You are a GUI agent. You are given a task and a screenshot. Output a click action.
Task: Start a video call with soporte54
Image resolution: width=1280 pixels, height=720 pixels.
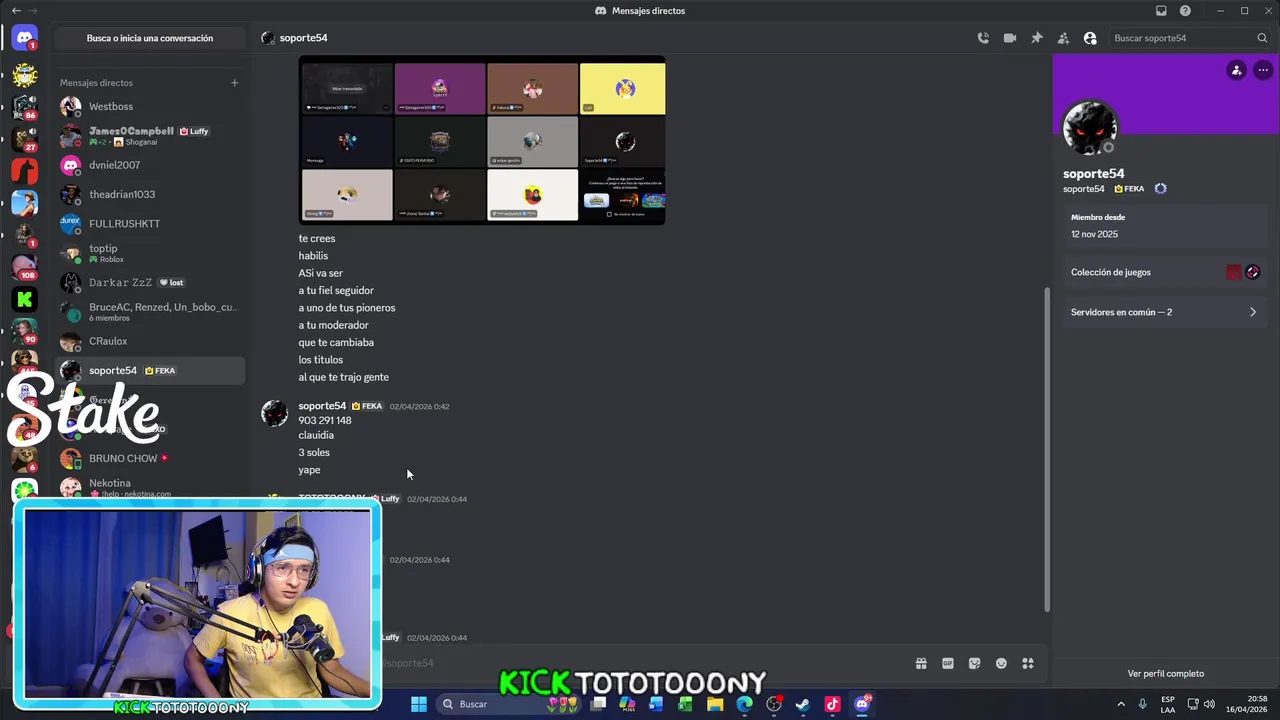click(1010, 38)
